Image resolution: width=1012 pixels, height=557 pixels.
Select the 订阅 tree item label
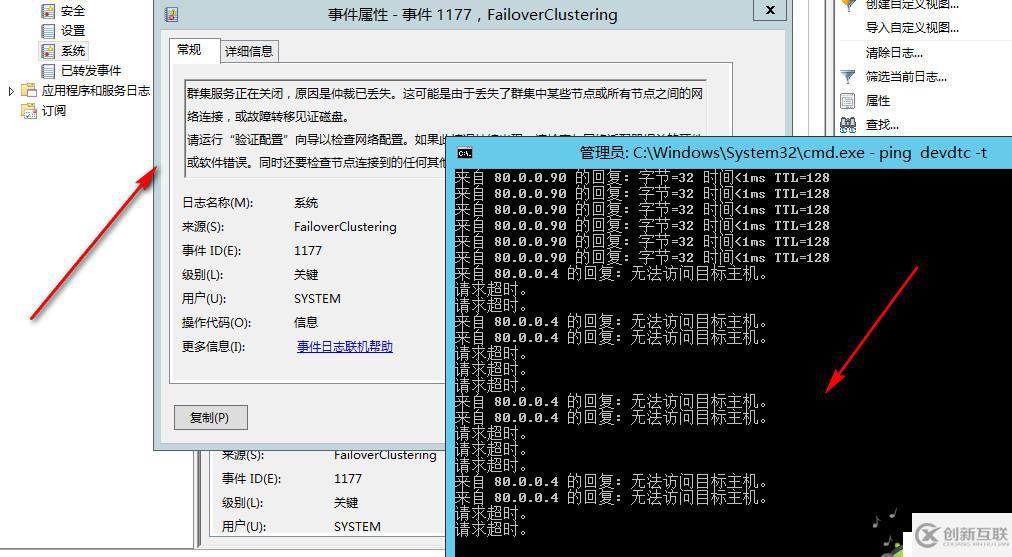pyautogui.click(x=54, y=110)
